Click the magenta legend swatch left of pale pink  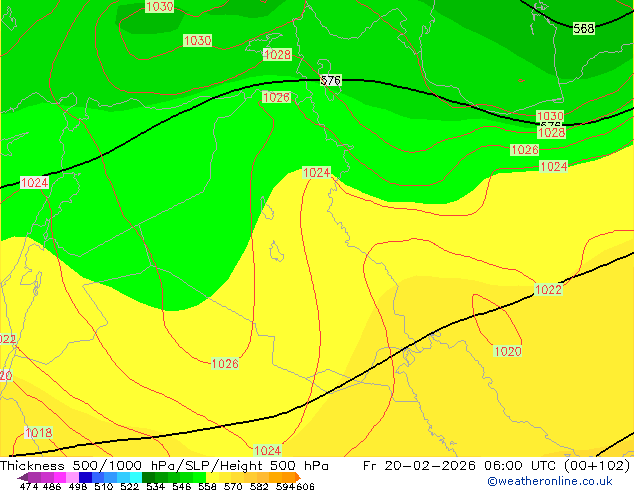point(60,477)
